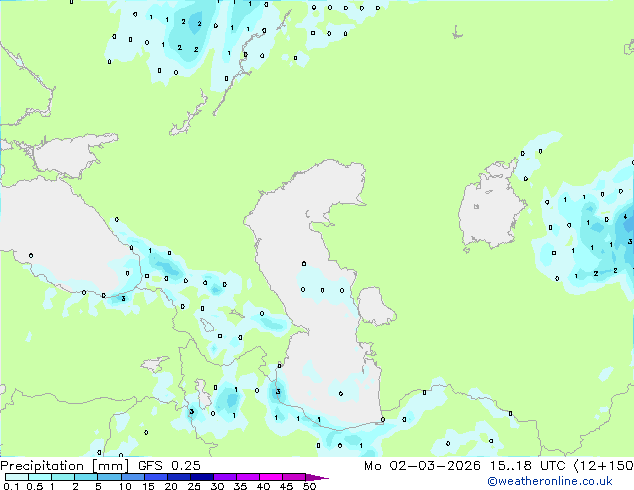634x490 pixels.
Task: Click the legend scale label '40'
Action: coord(263,486)
